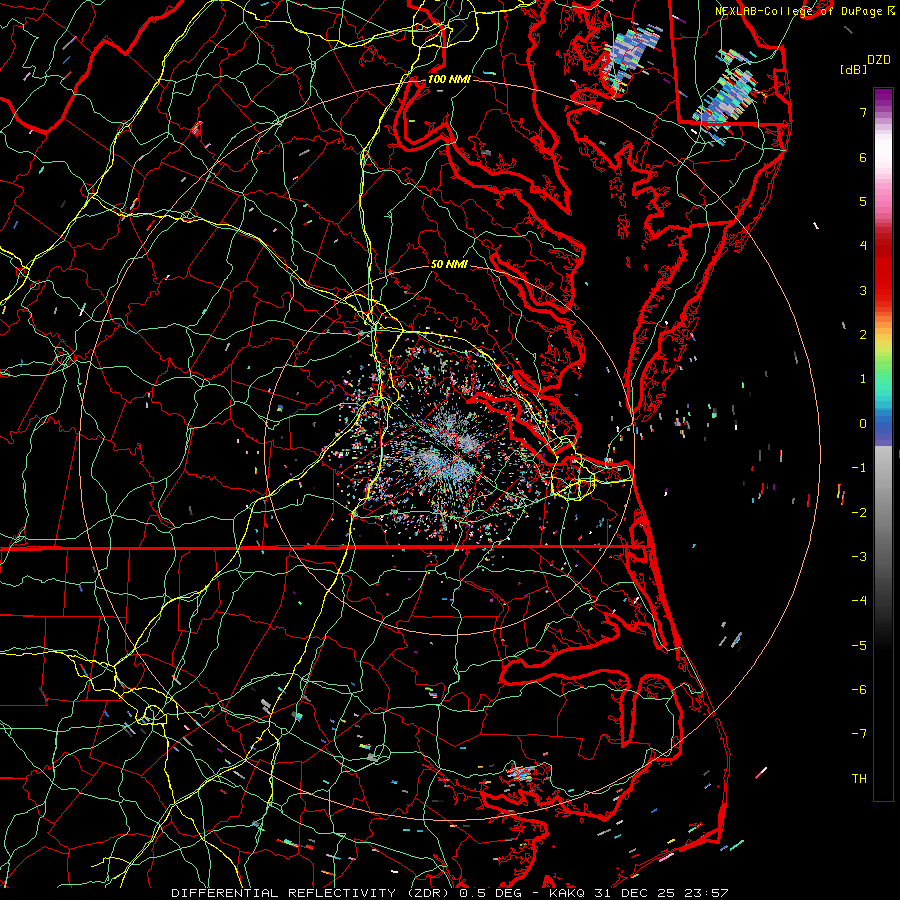Click the -5 value on color scale
Viewport: 900px width, 900px height.
click(x=859, y=646)
